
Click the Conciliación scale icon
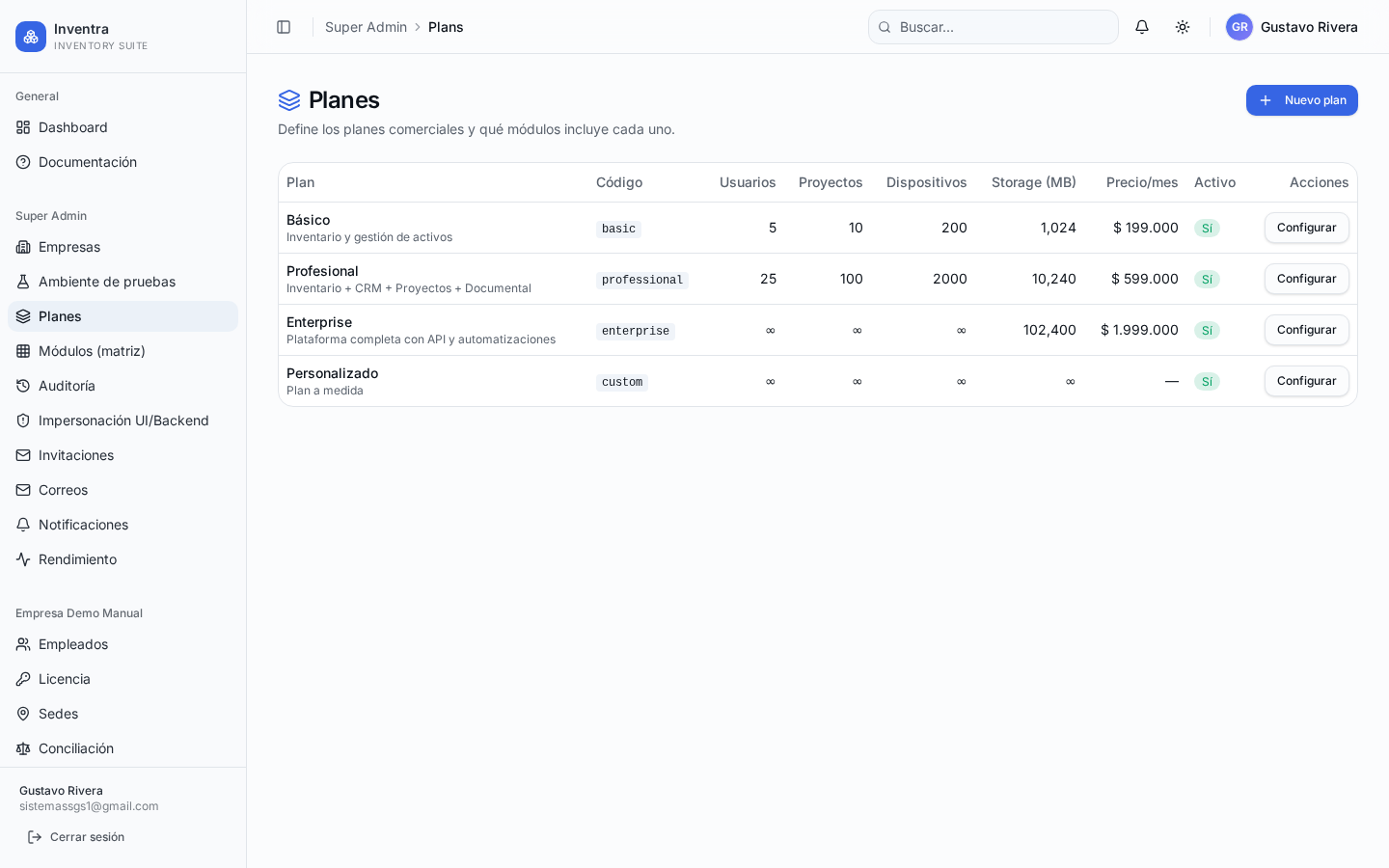coord(23,748)
